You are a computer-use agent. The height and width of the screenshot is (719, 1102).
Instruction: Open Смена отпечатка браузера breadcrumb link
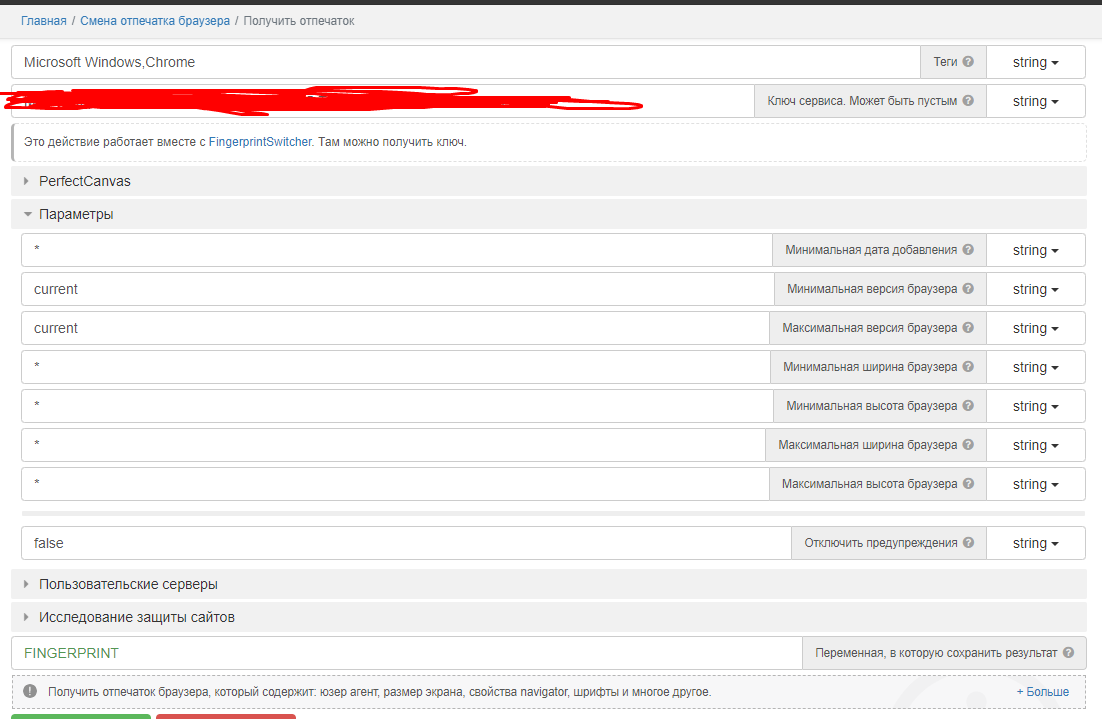click(155, 21)
